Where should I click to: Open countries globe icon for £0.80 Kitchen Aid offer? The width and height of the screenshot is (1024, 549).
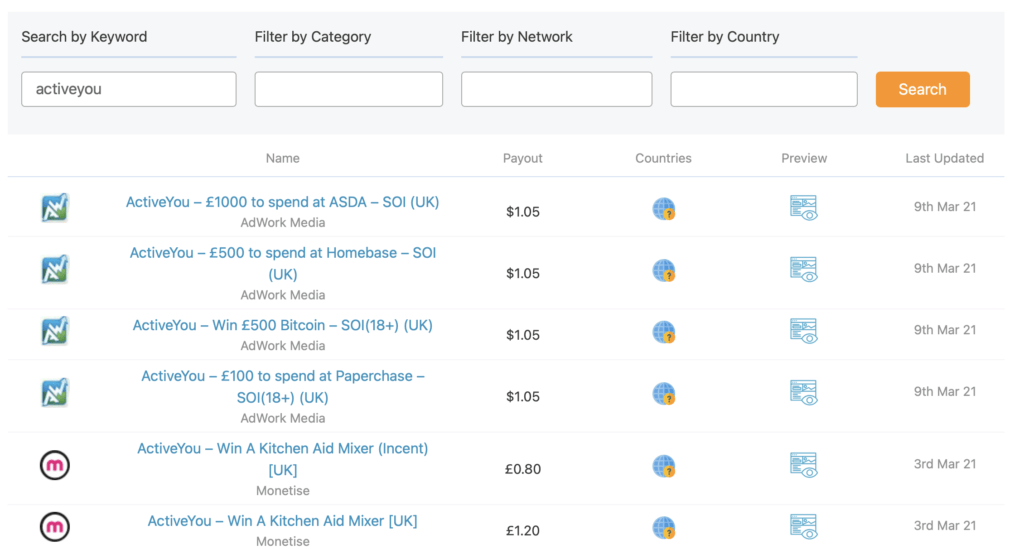pyautogui.click(x=664, y=466)
